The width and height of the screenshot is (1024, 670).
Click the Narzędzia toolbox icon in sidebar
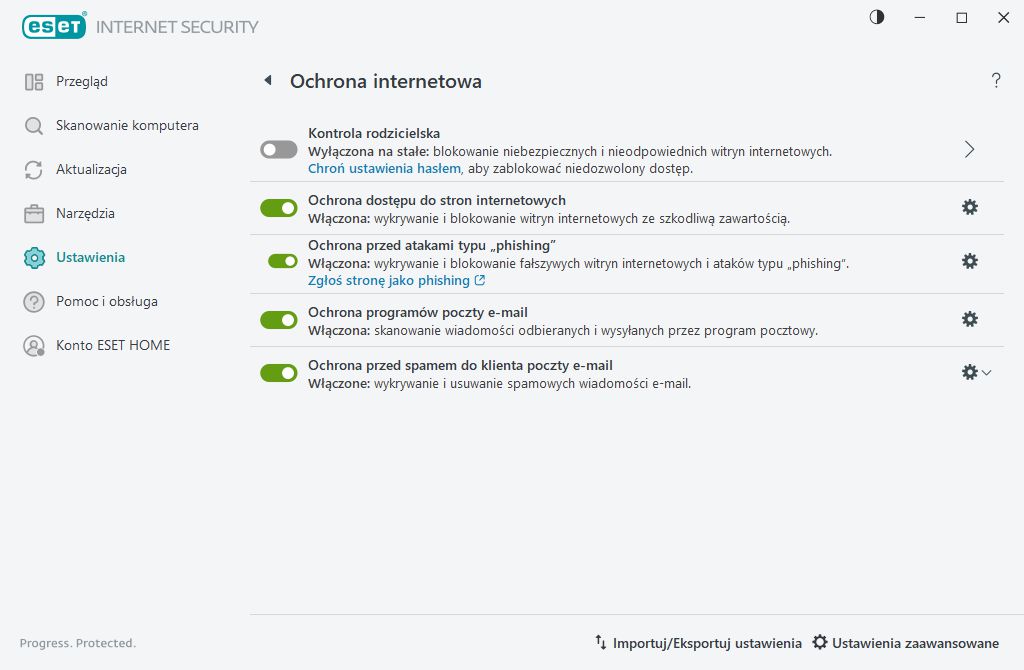[x=34, y=214]
